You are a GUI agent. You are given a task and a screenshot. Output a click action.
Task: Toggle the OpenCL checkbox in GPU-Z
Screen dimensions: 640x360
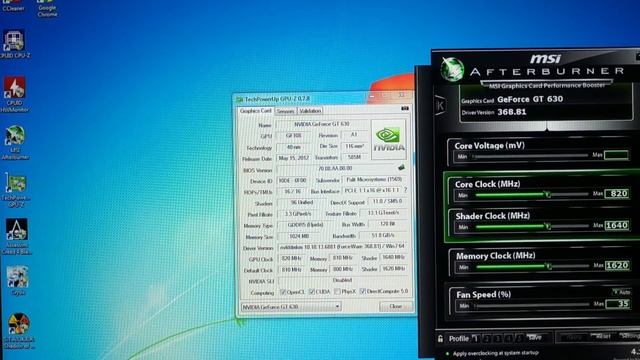pos(283,292)
